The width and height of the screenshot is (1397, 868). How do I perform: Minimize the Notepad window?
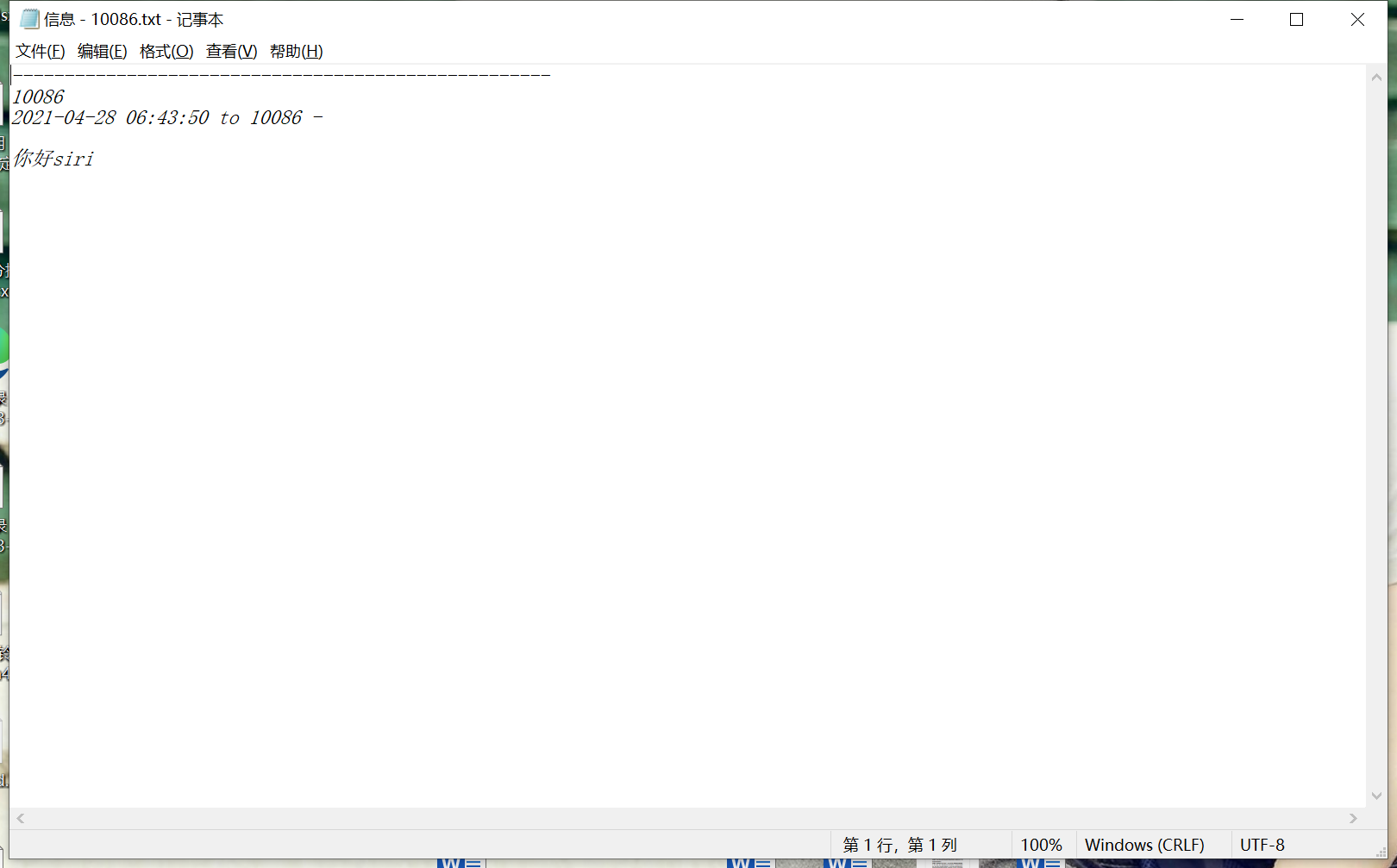[1237, 19]
